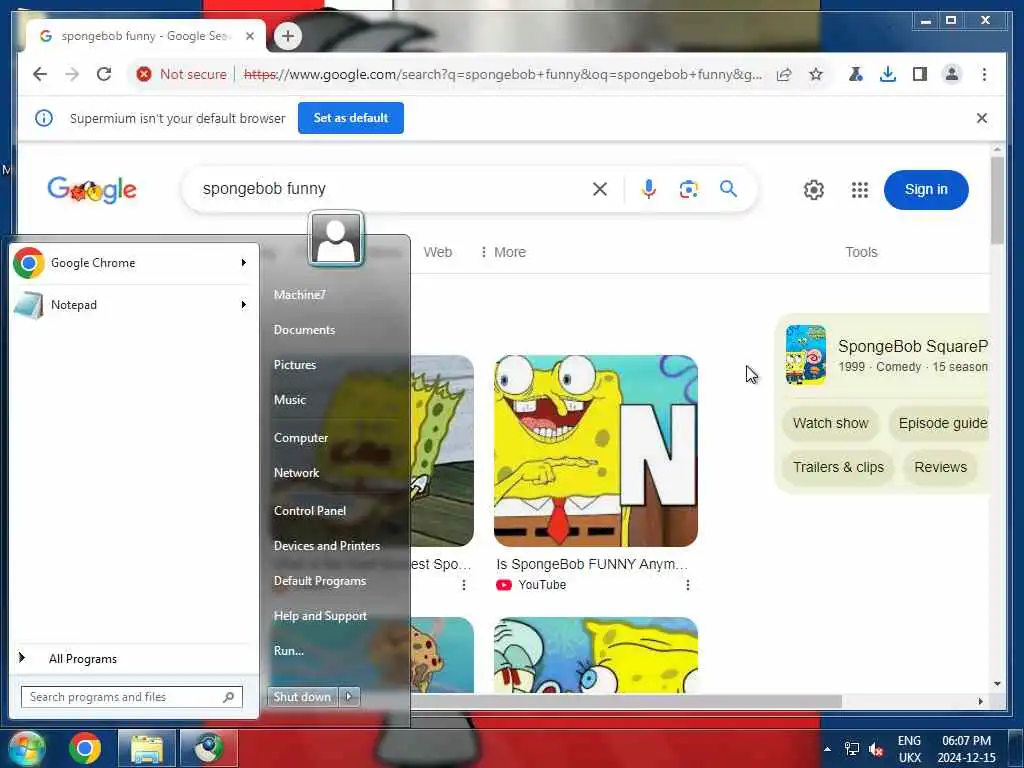This screenshot has height=768, width=1024.
Task: Clear the Google search box with X
Action: click(600, 189)
